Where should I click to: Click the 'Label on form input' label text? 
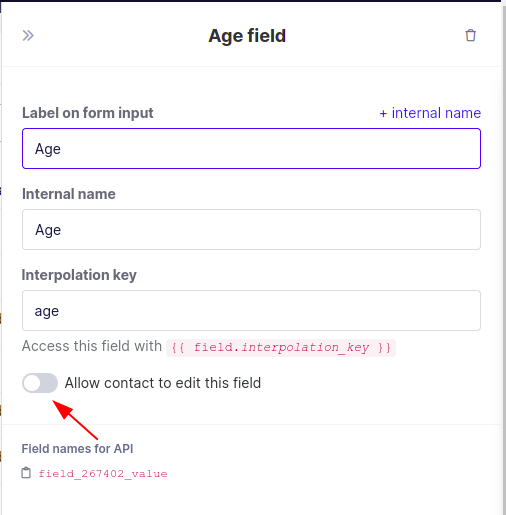pyautogui.click(x=88, y=113)
